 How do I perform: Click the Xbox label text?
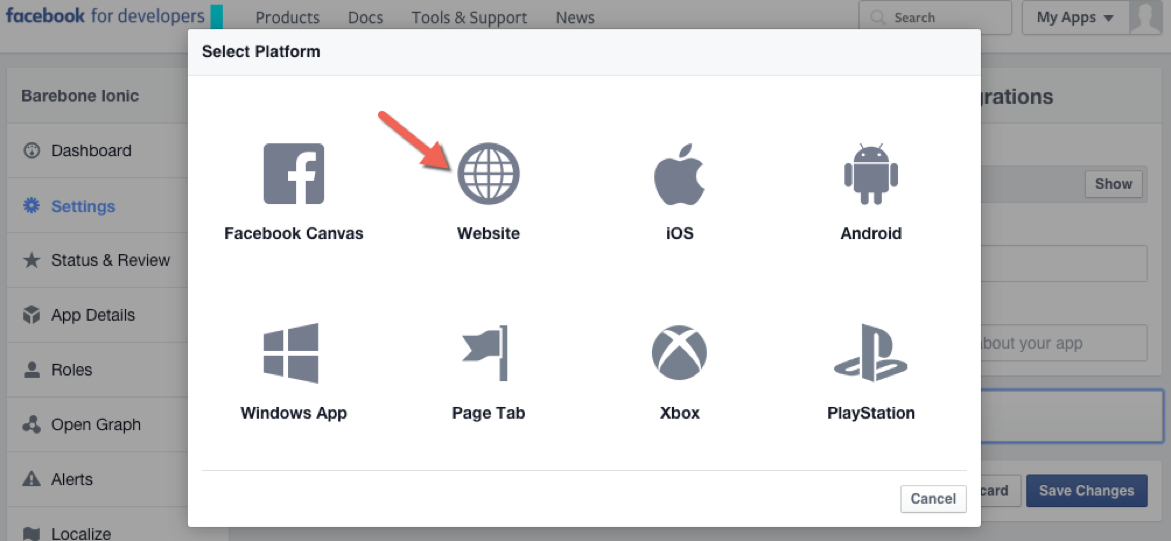(x=680, y=413)
